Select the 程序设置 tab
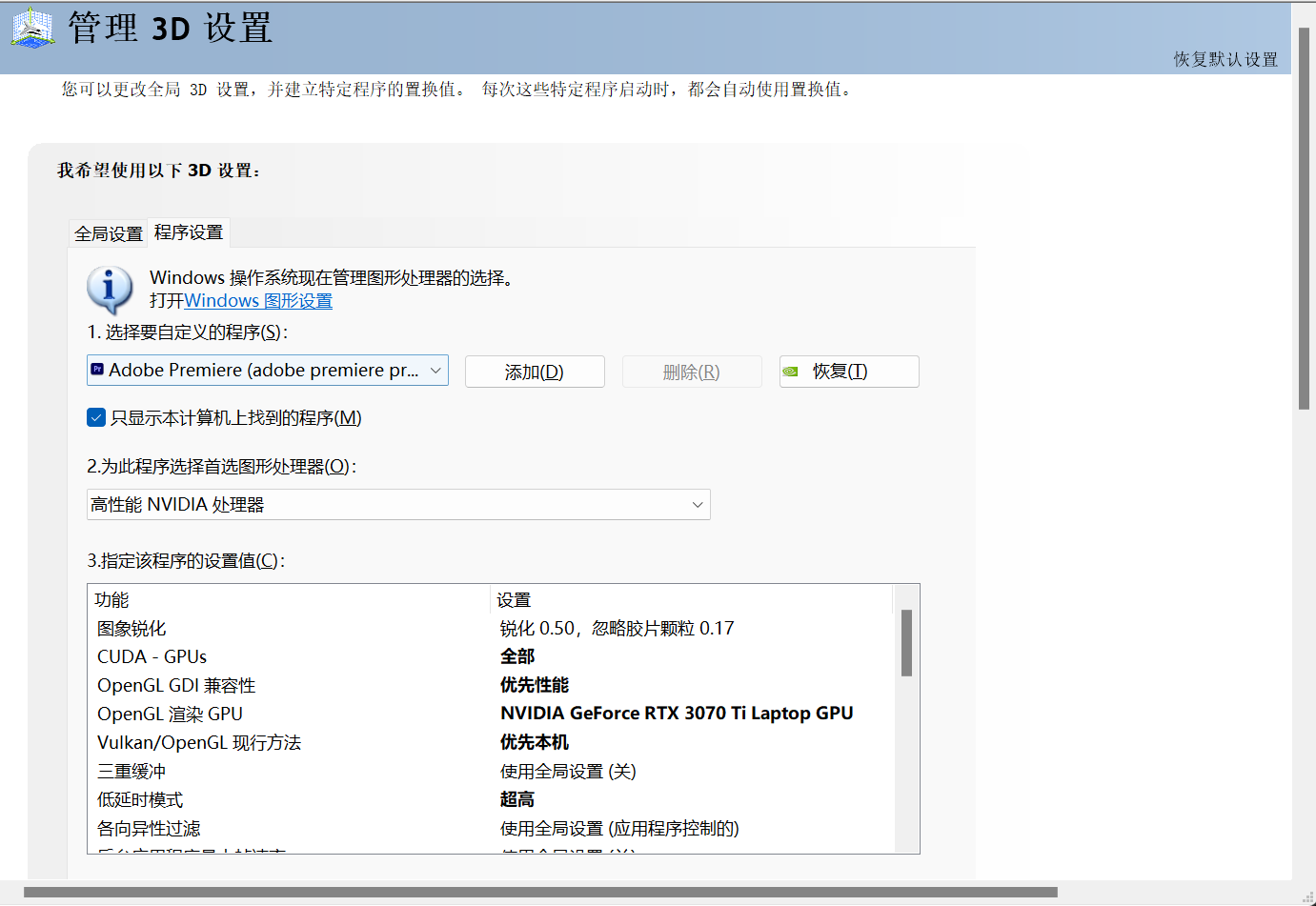This screenshot has height=906, width=1316. (x=189, y=232)
